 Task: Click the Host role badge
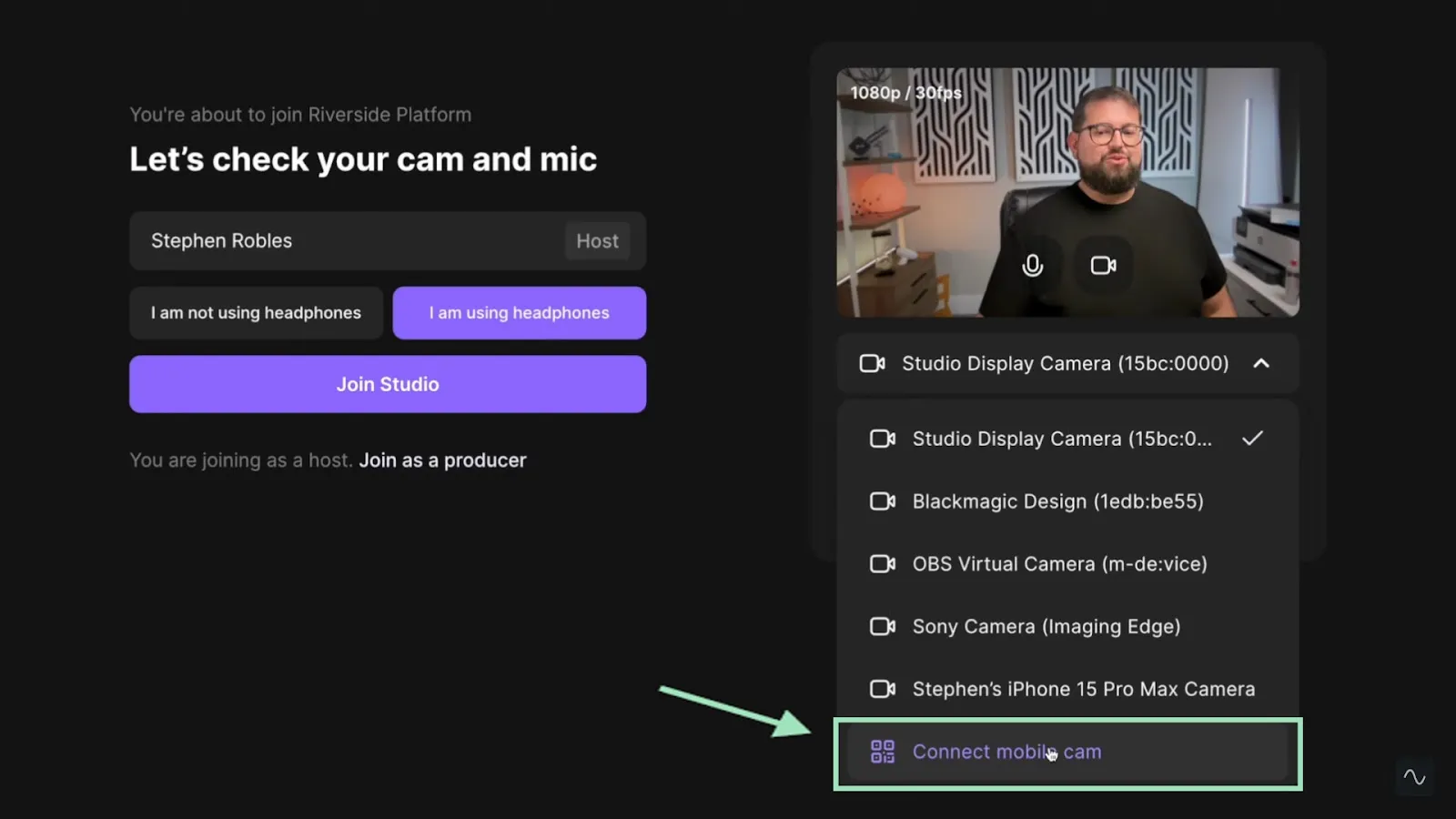pyautogui.click(x=597, y=241)
